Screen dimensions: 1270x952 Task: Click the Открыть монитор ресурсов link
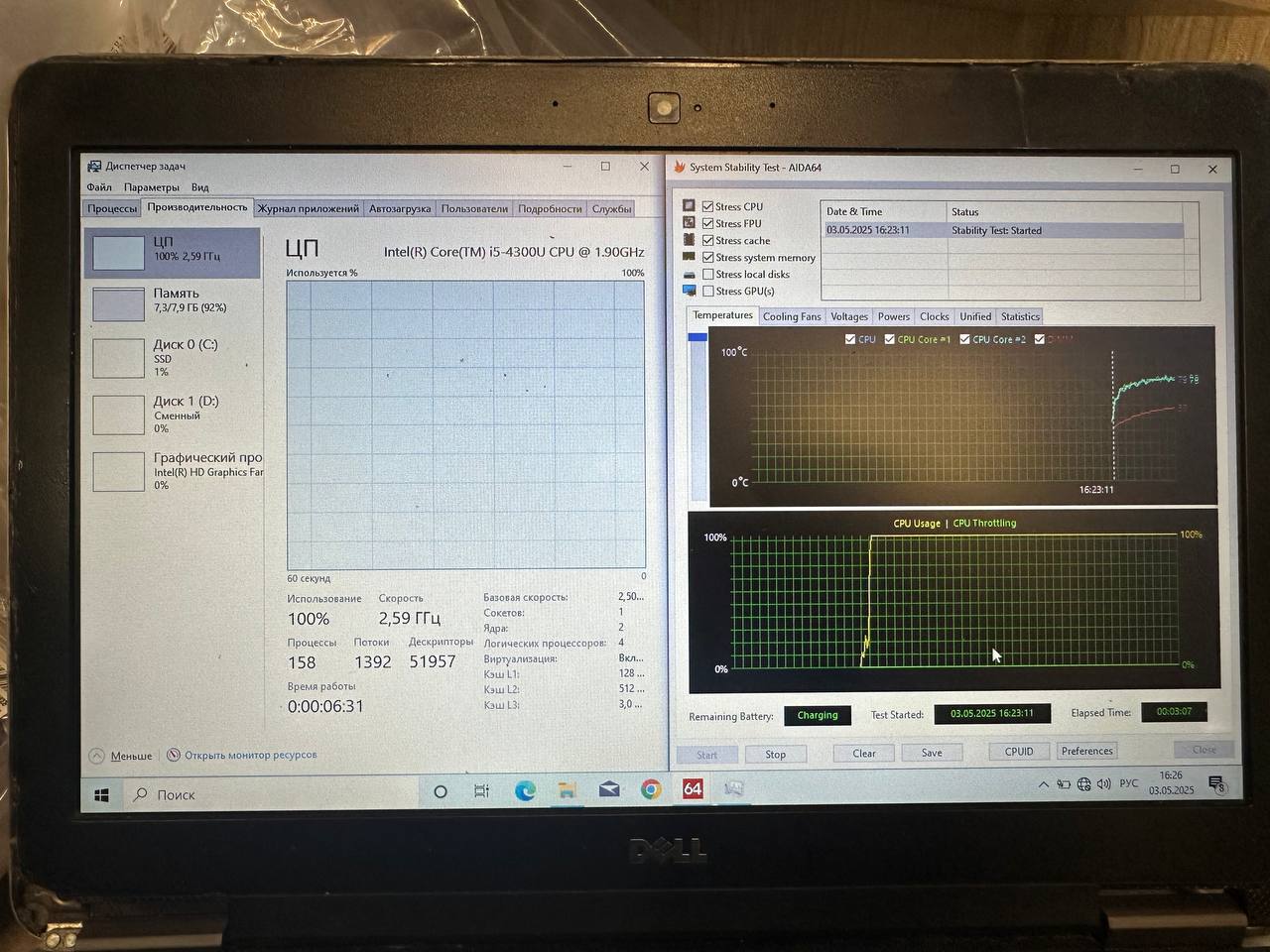point(250,755)
